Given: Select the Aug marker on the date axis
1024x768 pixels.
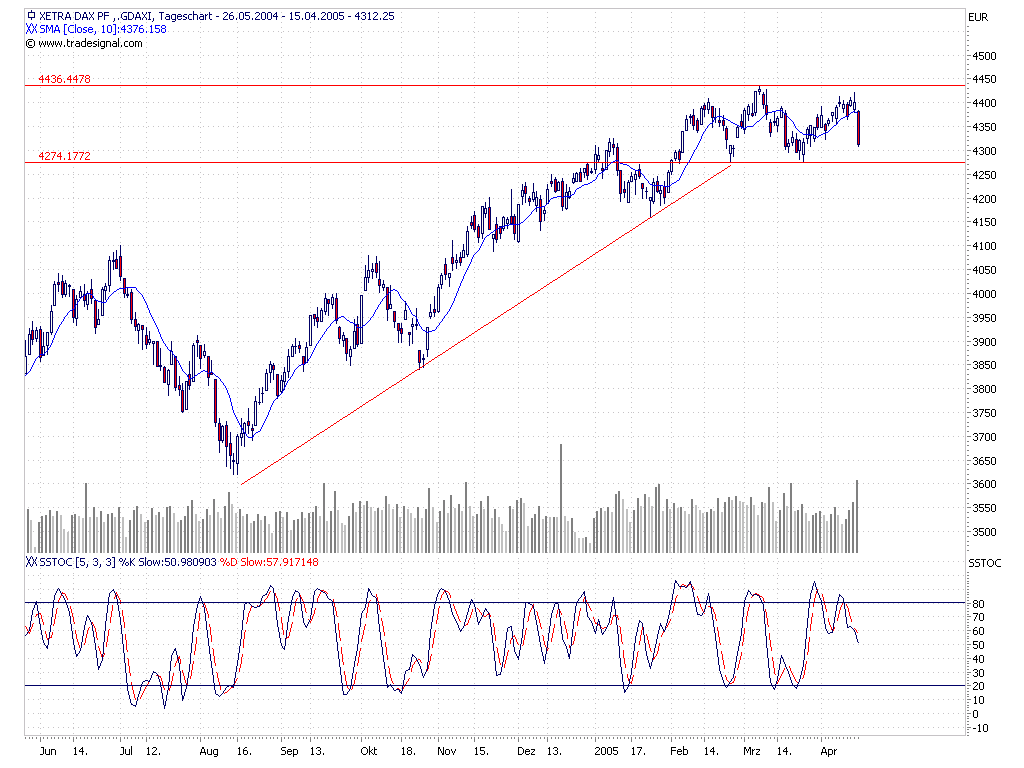Looking at the screenshot, I should 209,752.
